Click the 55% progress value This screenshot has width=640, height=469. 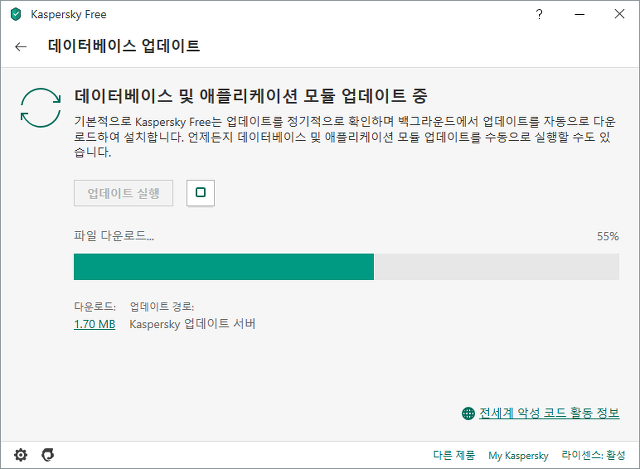point(608,236)
